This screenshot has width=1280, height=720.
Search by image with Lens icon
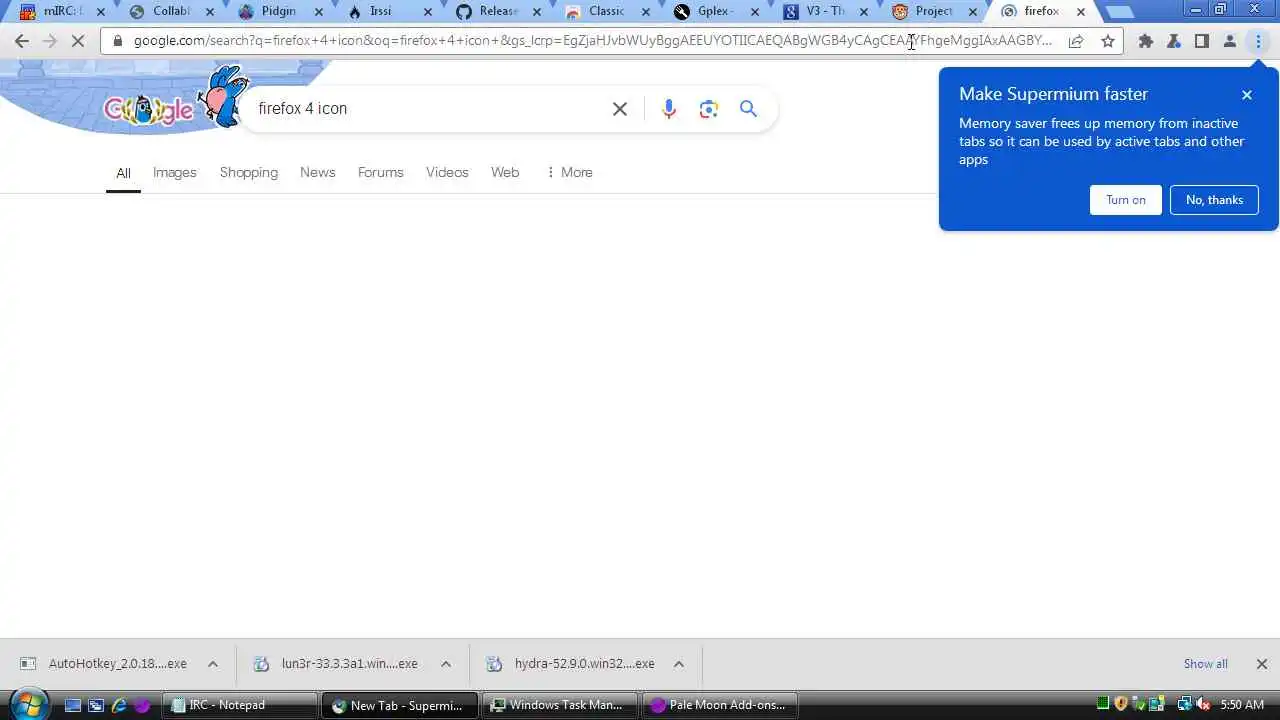(709, 109)
